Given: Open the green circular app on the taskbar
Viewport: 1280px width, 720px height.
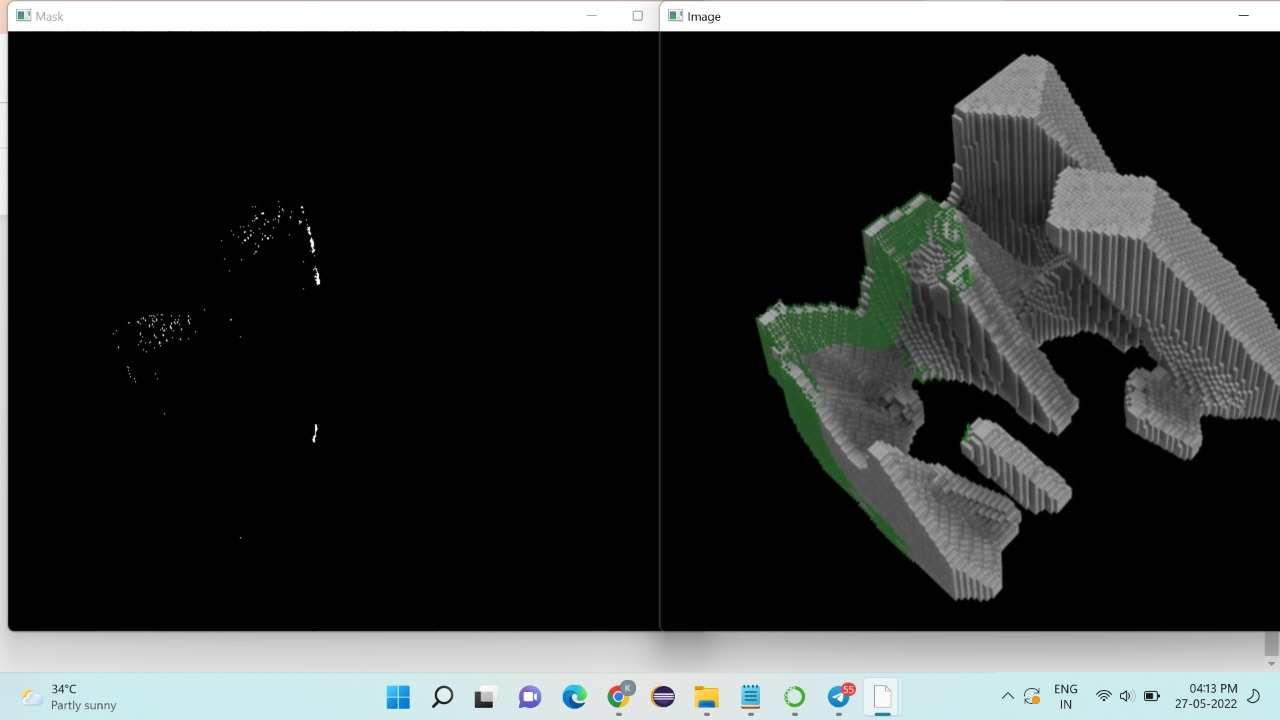Looking at the screenshot, I should click(x=794, y=697).
